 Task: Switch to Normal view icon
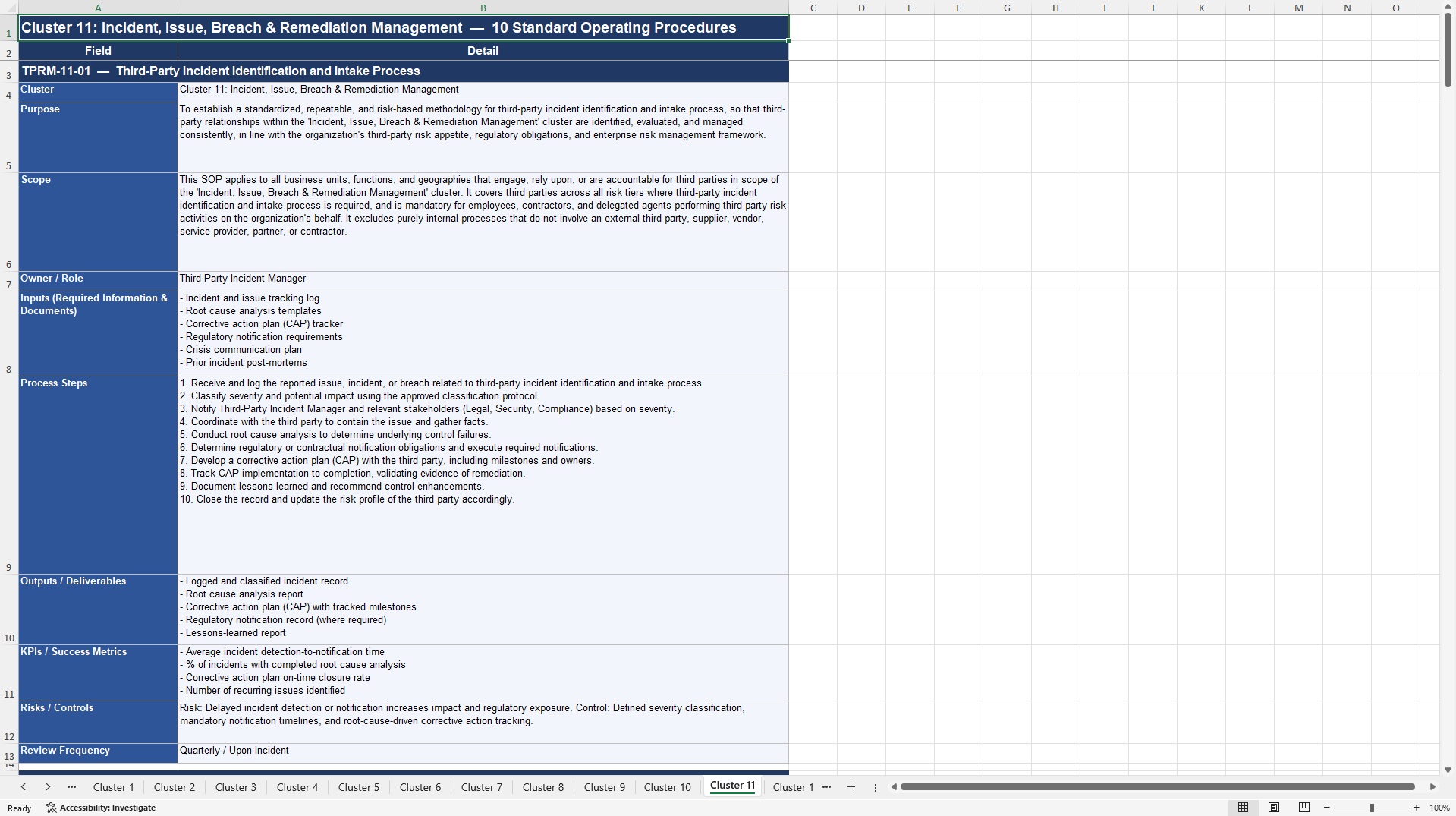[x=1243, y=808]
